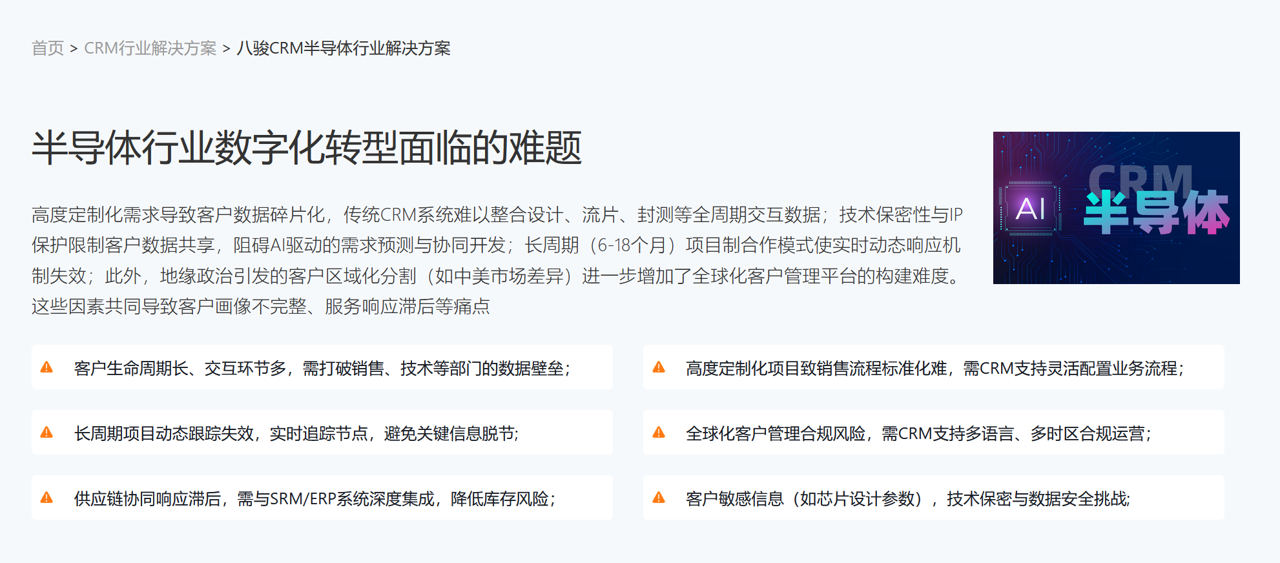Click the warning icon beside 客户生命周期长

tap(47, 368)
